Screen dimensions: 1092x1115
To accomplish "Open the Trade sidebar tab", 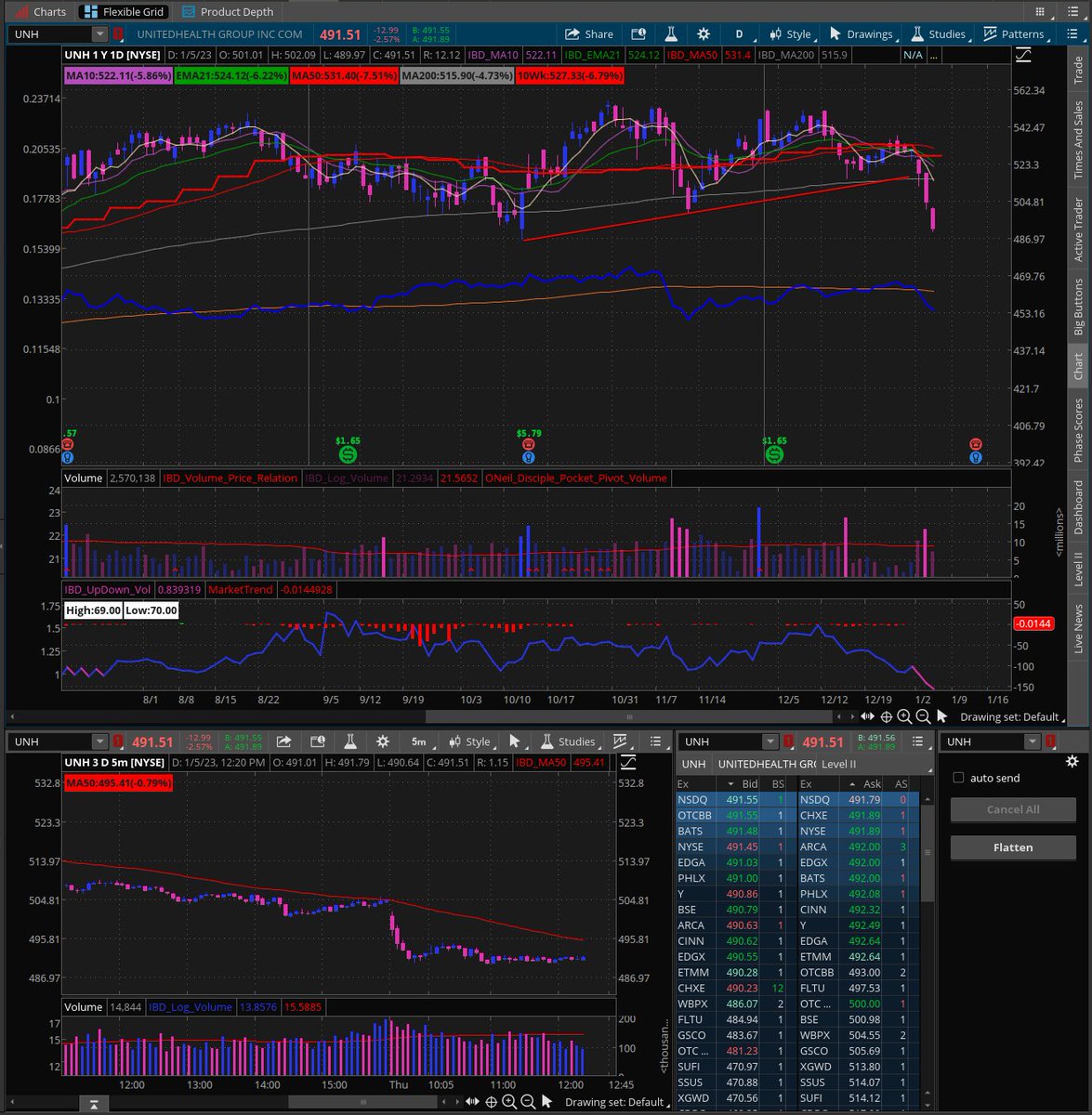I will 1078,72.
